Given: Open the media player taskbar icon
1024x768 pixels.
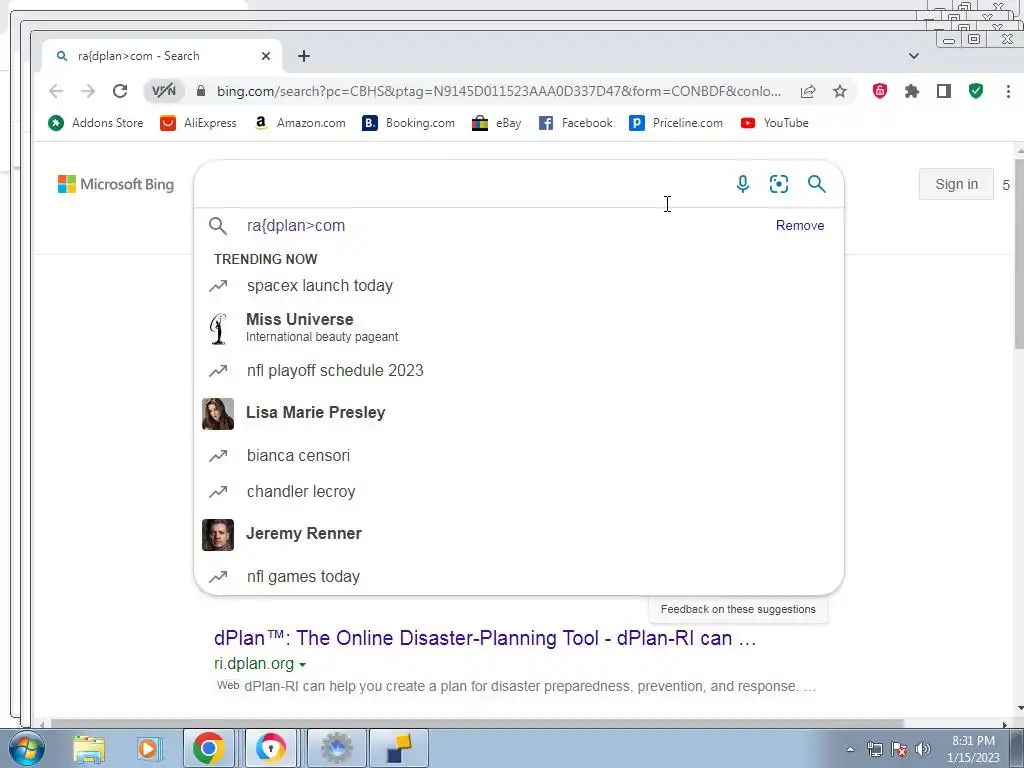Looking at the screenshot, I should tap(148, 748).
